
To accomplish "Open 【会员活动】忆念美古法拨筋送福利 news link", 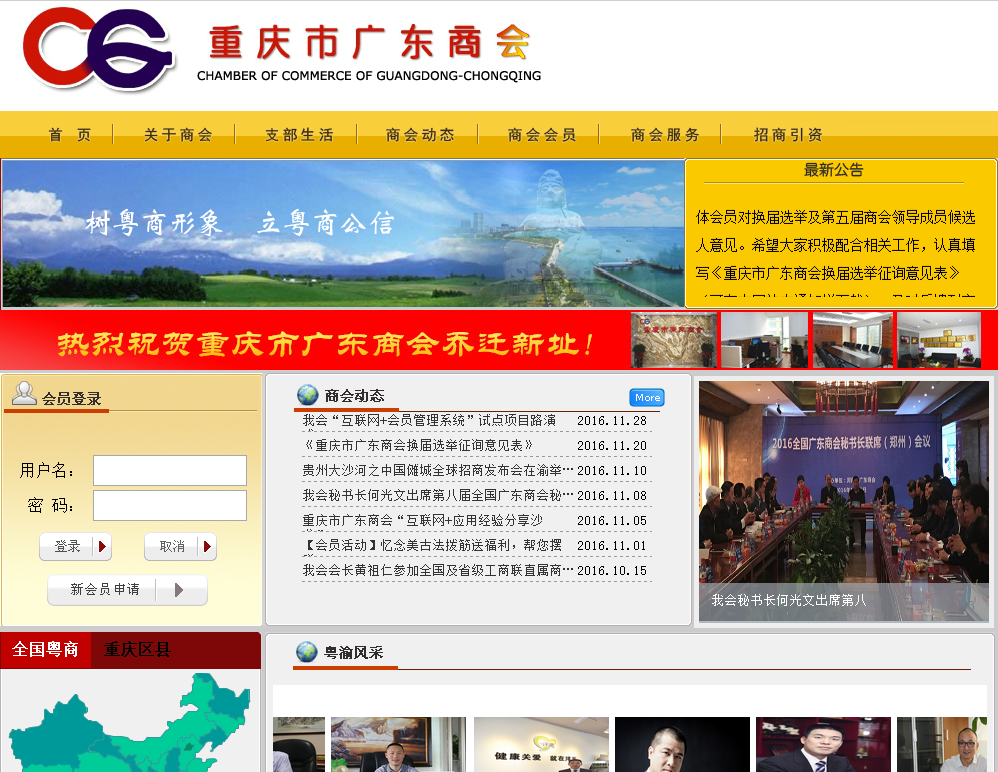I will (x=432, y=545).
